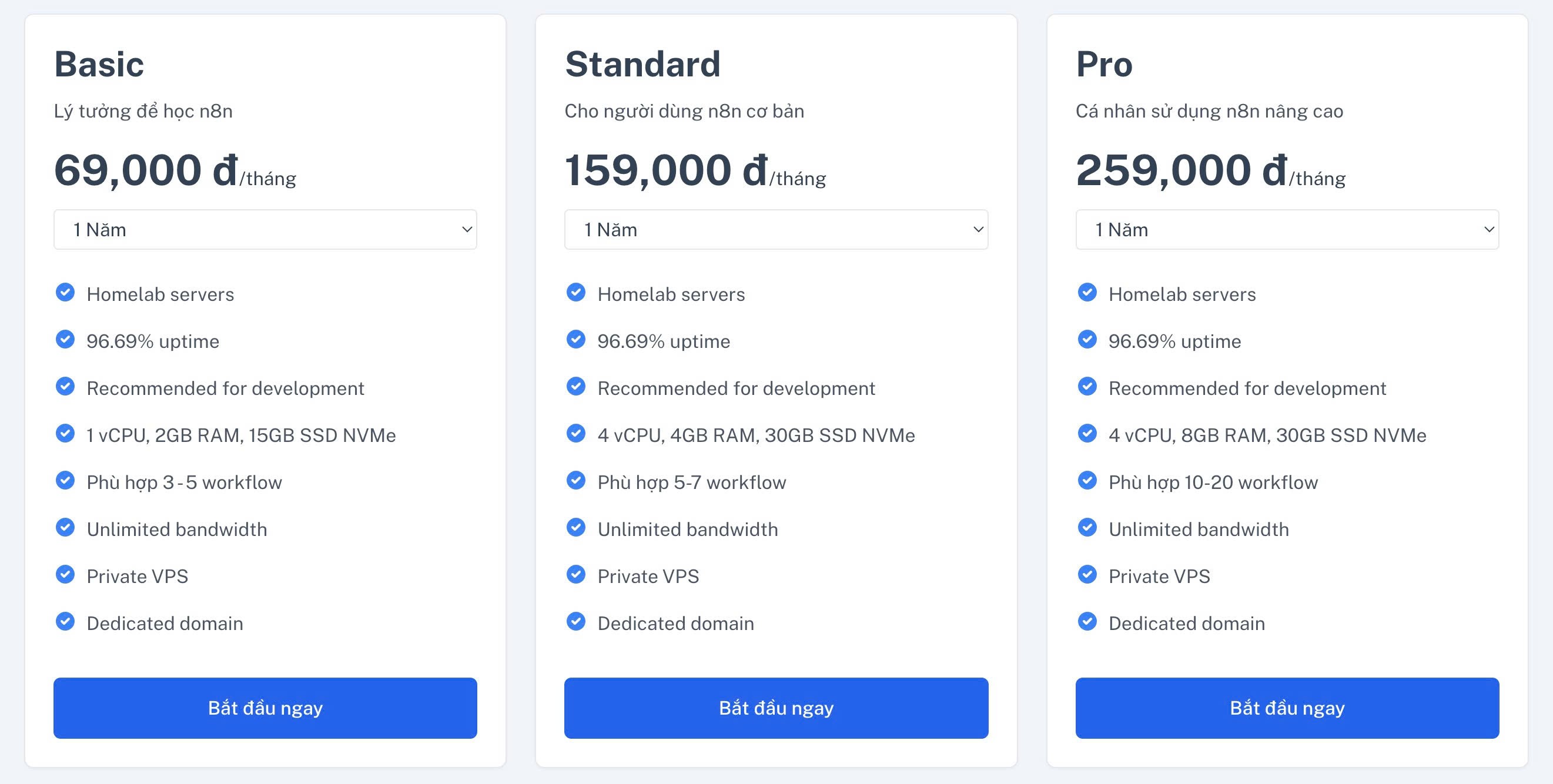Click the 159,000 đ price text

[x=666, y=170]
